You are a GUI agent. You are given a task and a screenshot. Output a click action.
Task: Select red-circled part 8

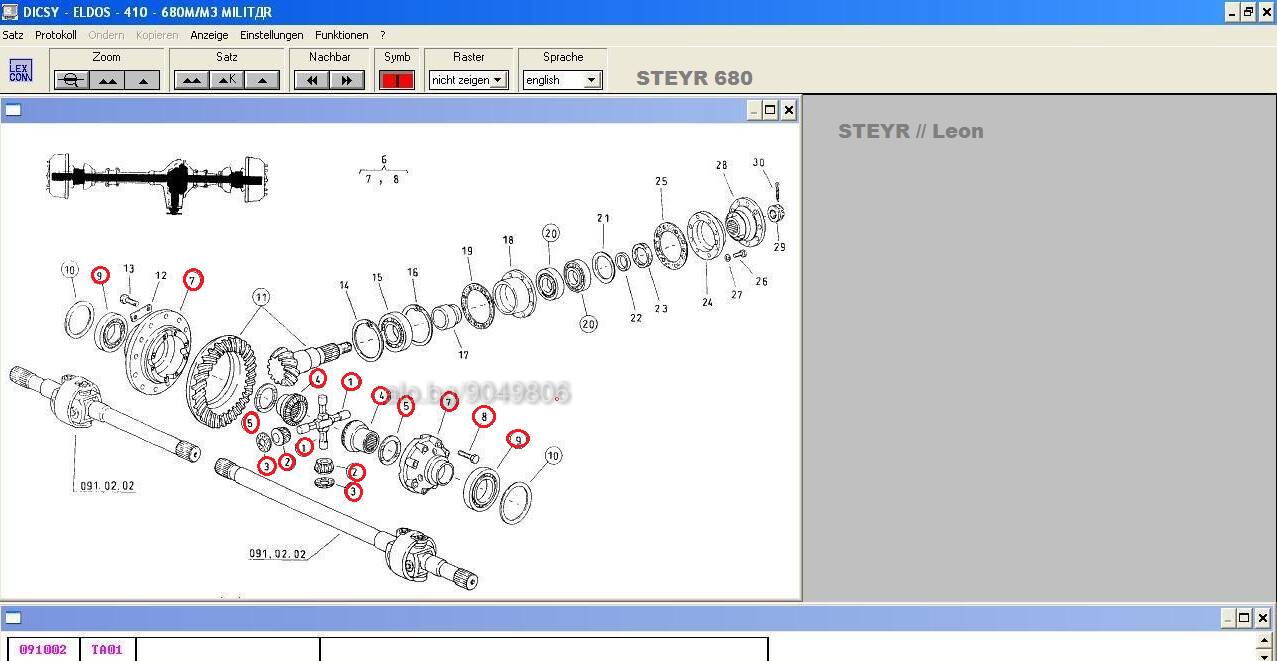(484, 416)
